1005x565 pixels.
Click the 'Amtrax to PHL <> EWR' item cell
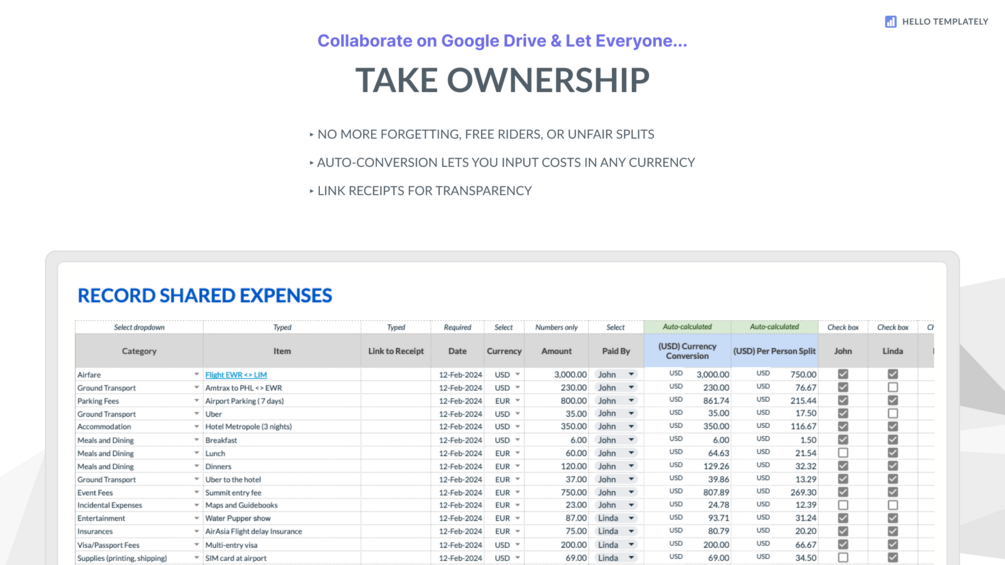click(282, 388)
